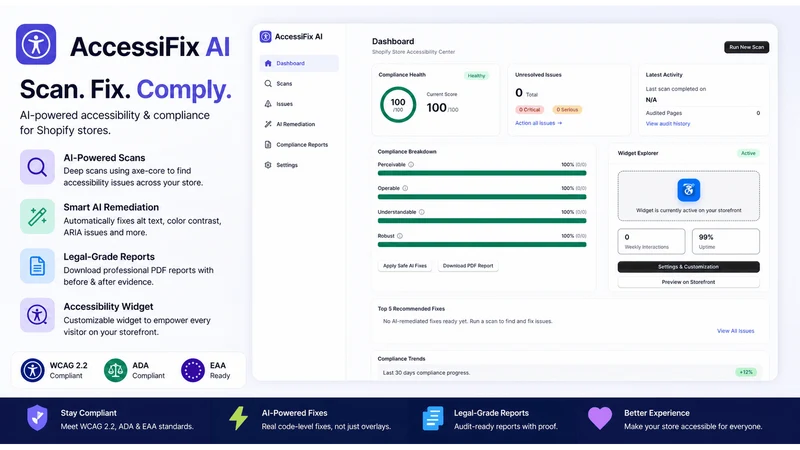Image resolution: width=800 pixels, height=450 pixels.
Task: Click the Accessibility Widget feature icon
Action: point(37,315)
